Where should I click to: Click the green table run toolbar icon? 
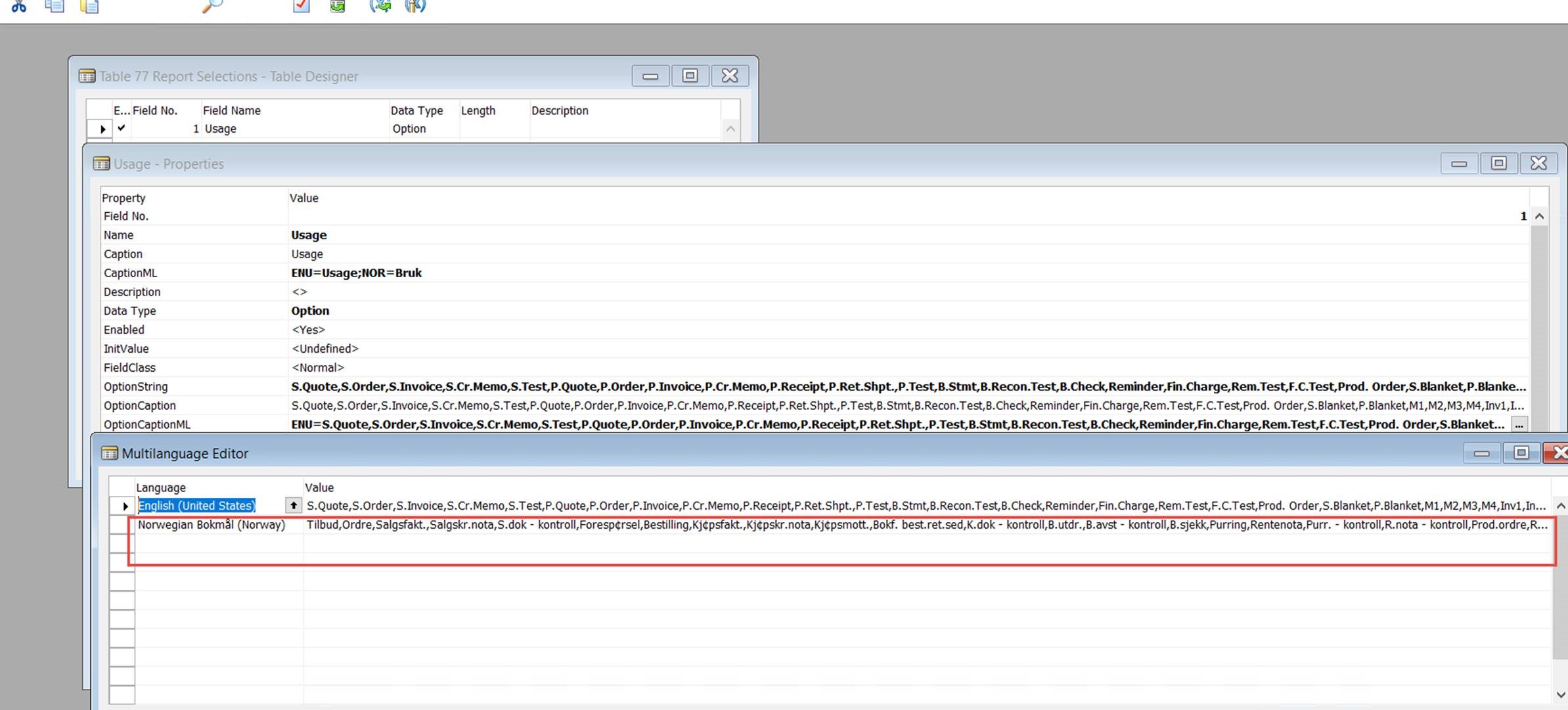coord(338,7)
